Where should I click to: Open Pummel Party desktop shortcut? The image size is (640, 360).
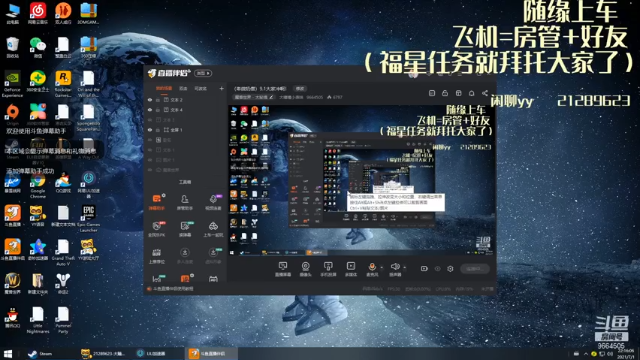pos(63,320)
